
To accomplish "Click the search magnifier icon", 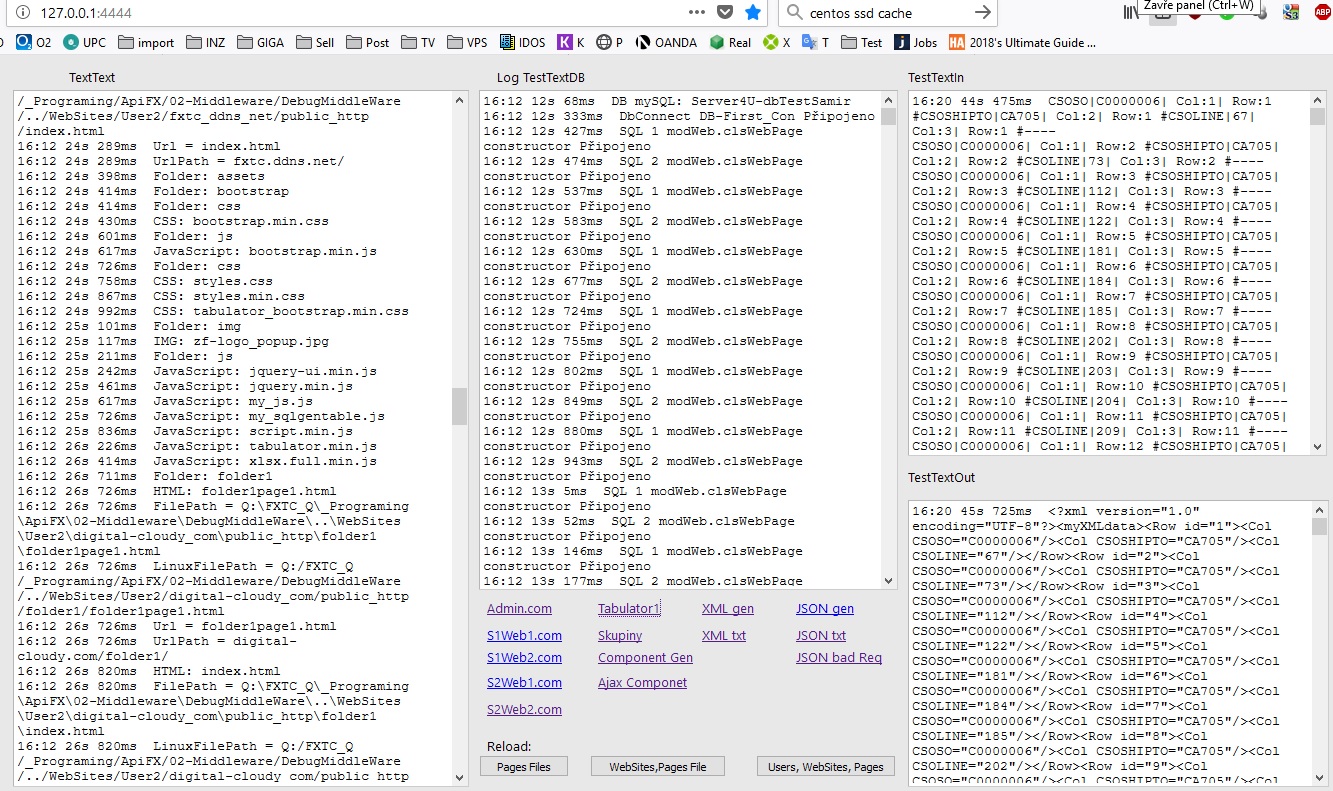I will pyautogui.click(x=795, y=13).
